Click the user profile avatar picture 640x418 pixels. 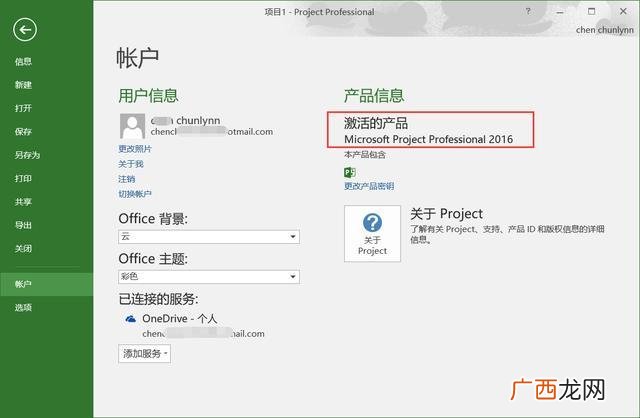[132, 126]
